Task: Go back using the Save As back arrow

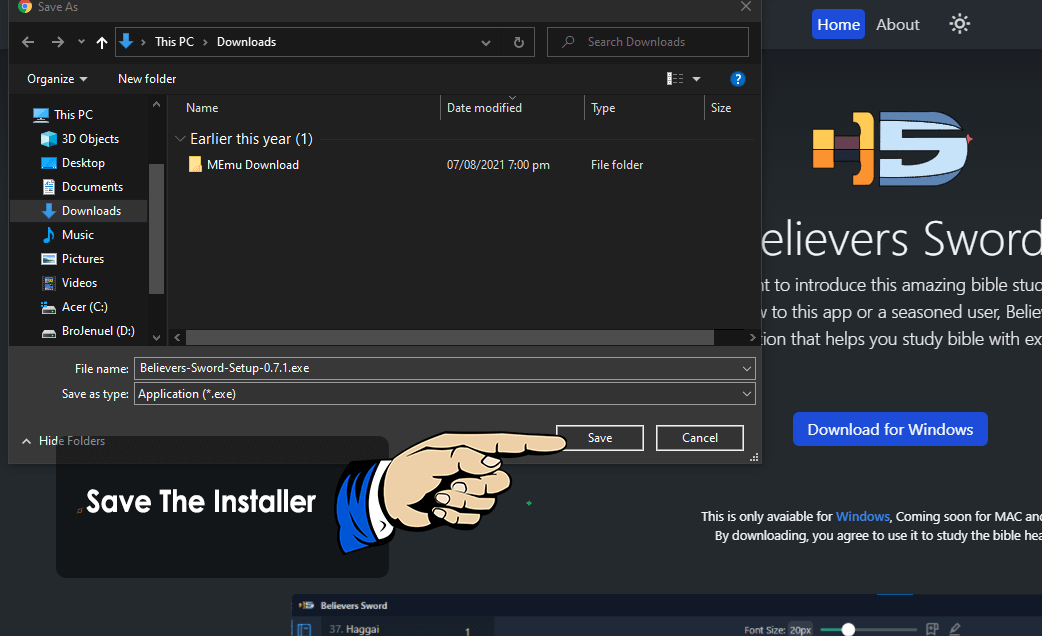Action: 28,42
